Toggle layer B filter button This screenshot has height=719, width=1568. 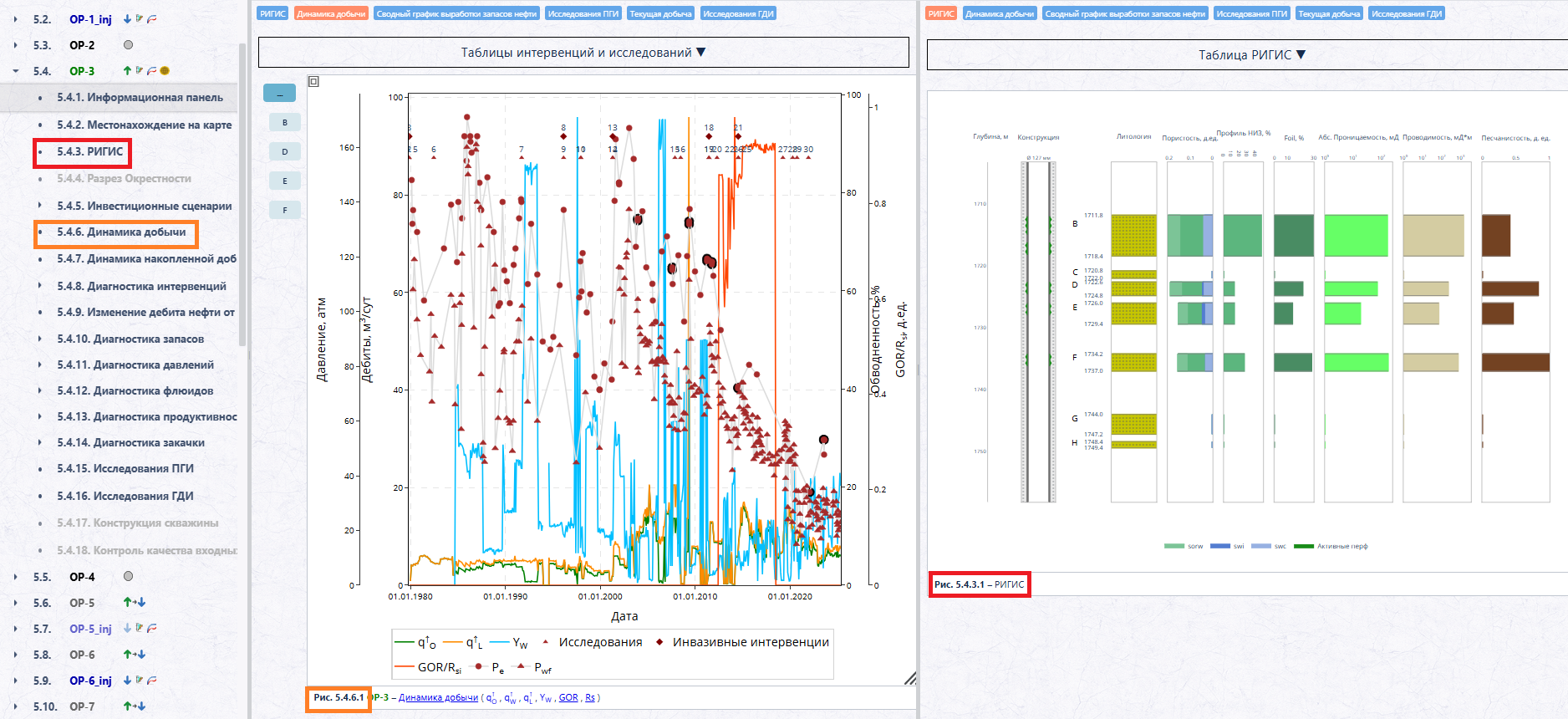(x=285, y=122)
